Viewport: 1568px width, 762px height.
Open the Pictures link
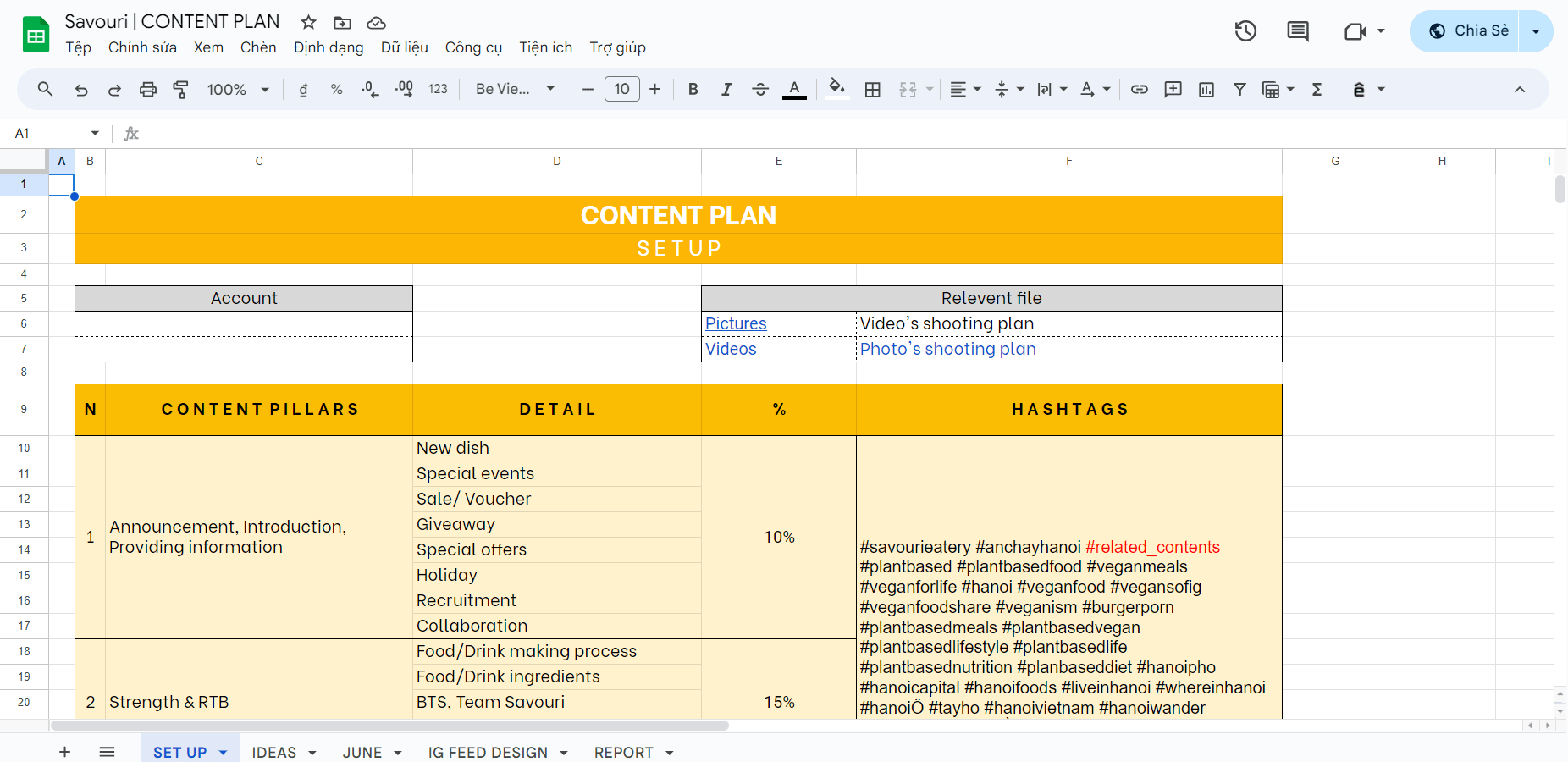(736, 323)
